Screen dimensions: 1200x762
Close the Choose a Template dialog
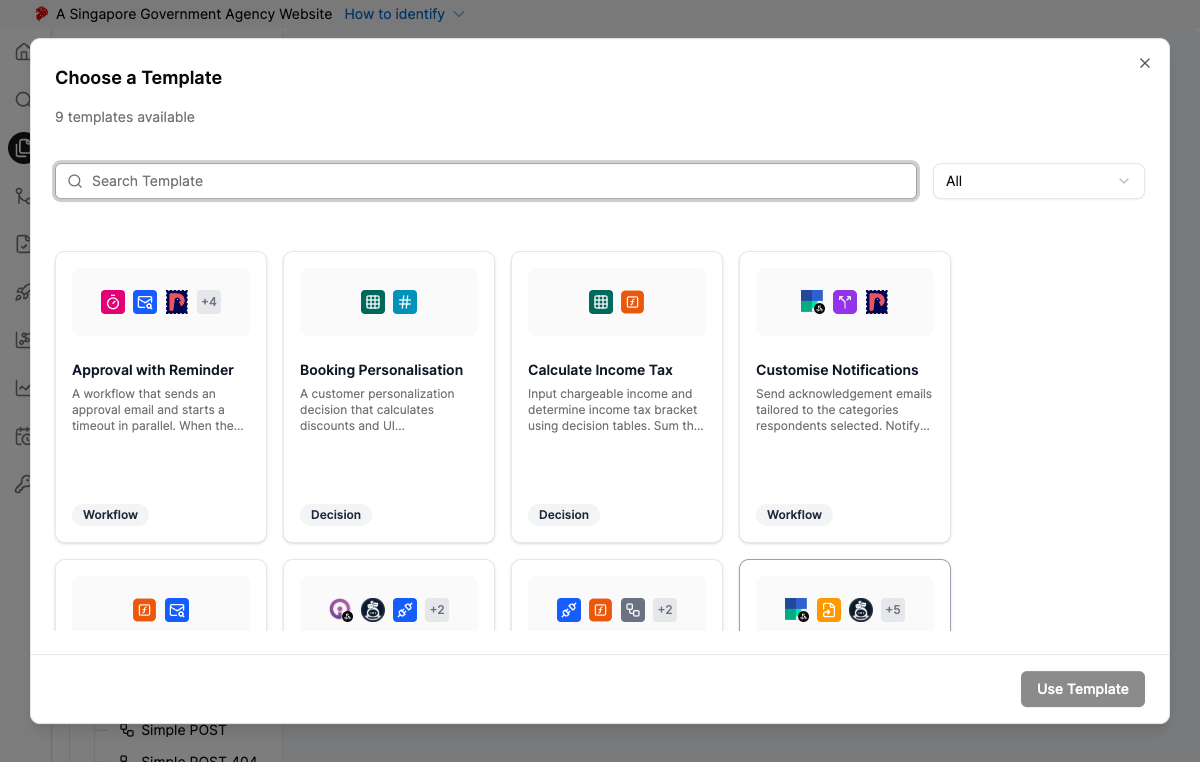(1145, 63)
